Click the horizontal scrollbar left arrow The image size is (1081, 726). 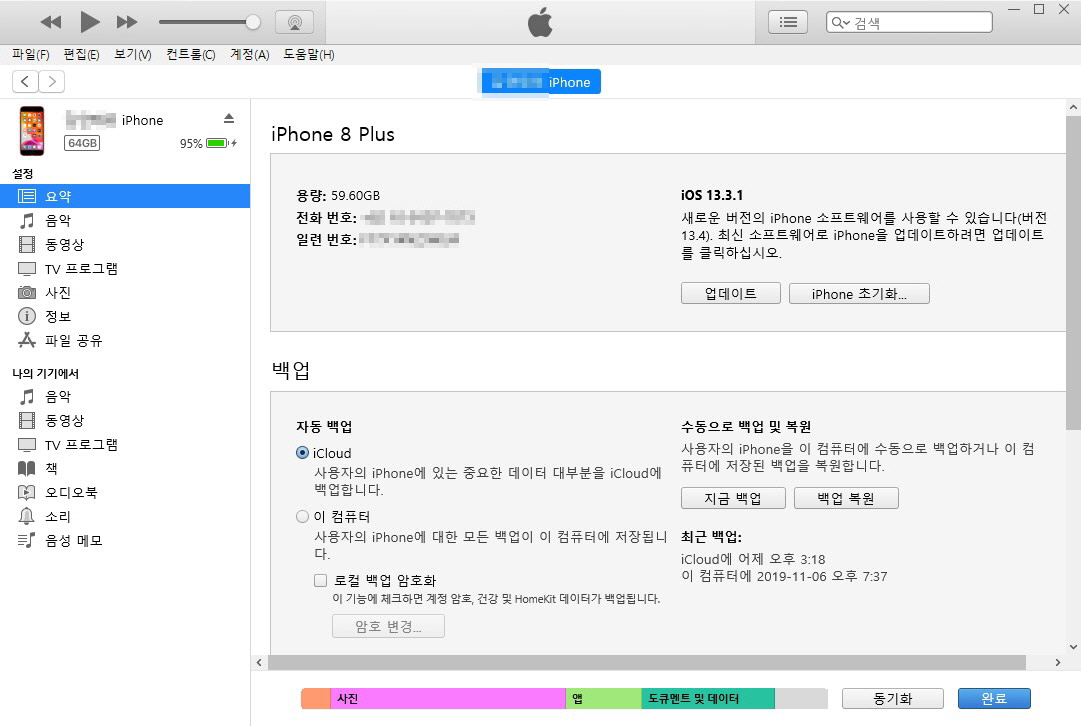259,663
